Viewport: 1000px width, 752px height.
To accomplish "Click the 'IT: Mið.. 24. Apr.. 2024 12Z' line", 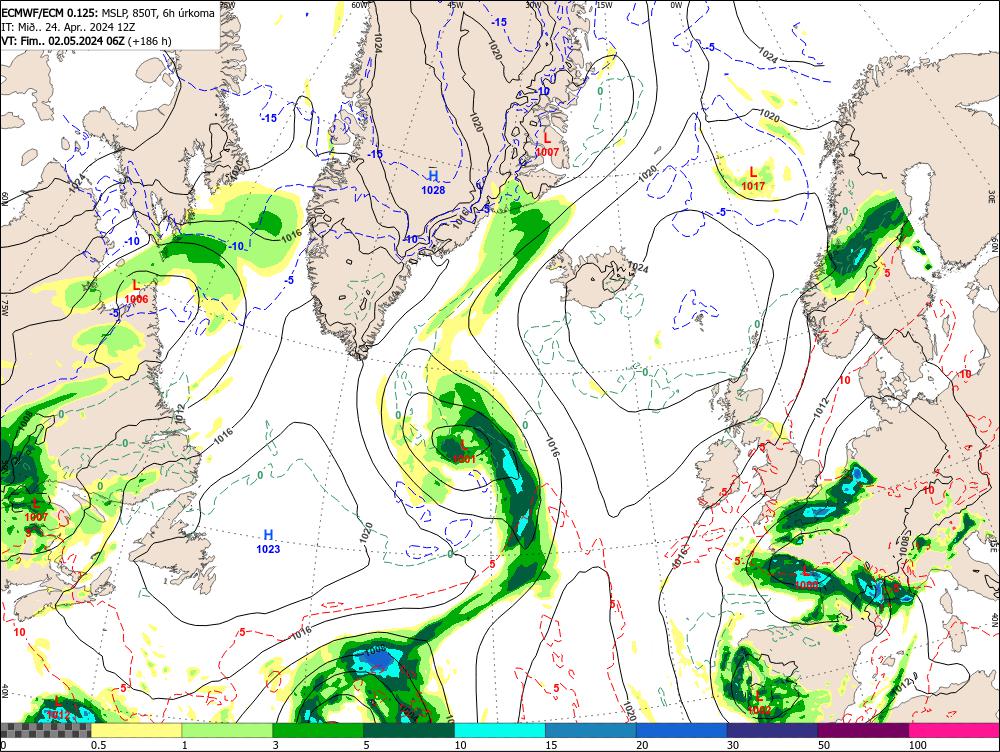I will pos(68,27).
